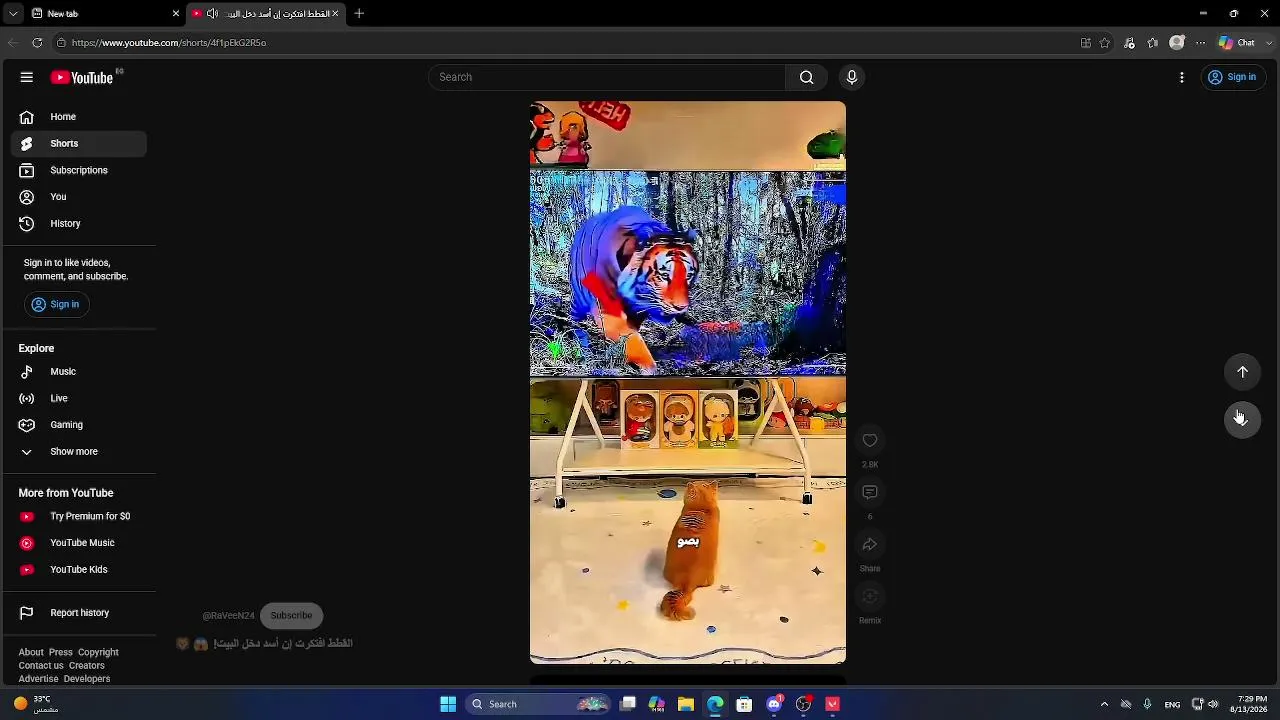Focus the YouTube search field

[608, 77]
